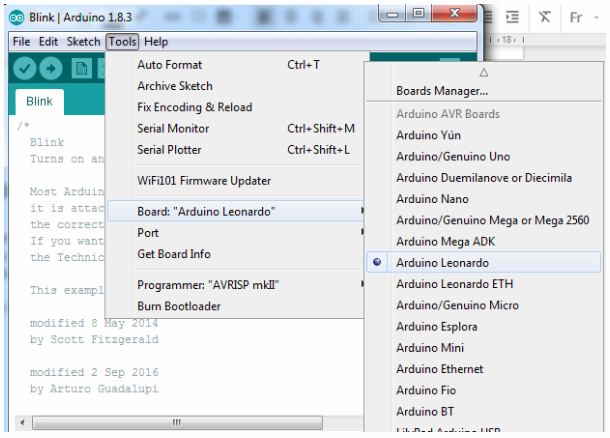Select Arduino Mega ADK board
610x438 pixels.
tap(484, 242)
